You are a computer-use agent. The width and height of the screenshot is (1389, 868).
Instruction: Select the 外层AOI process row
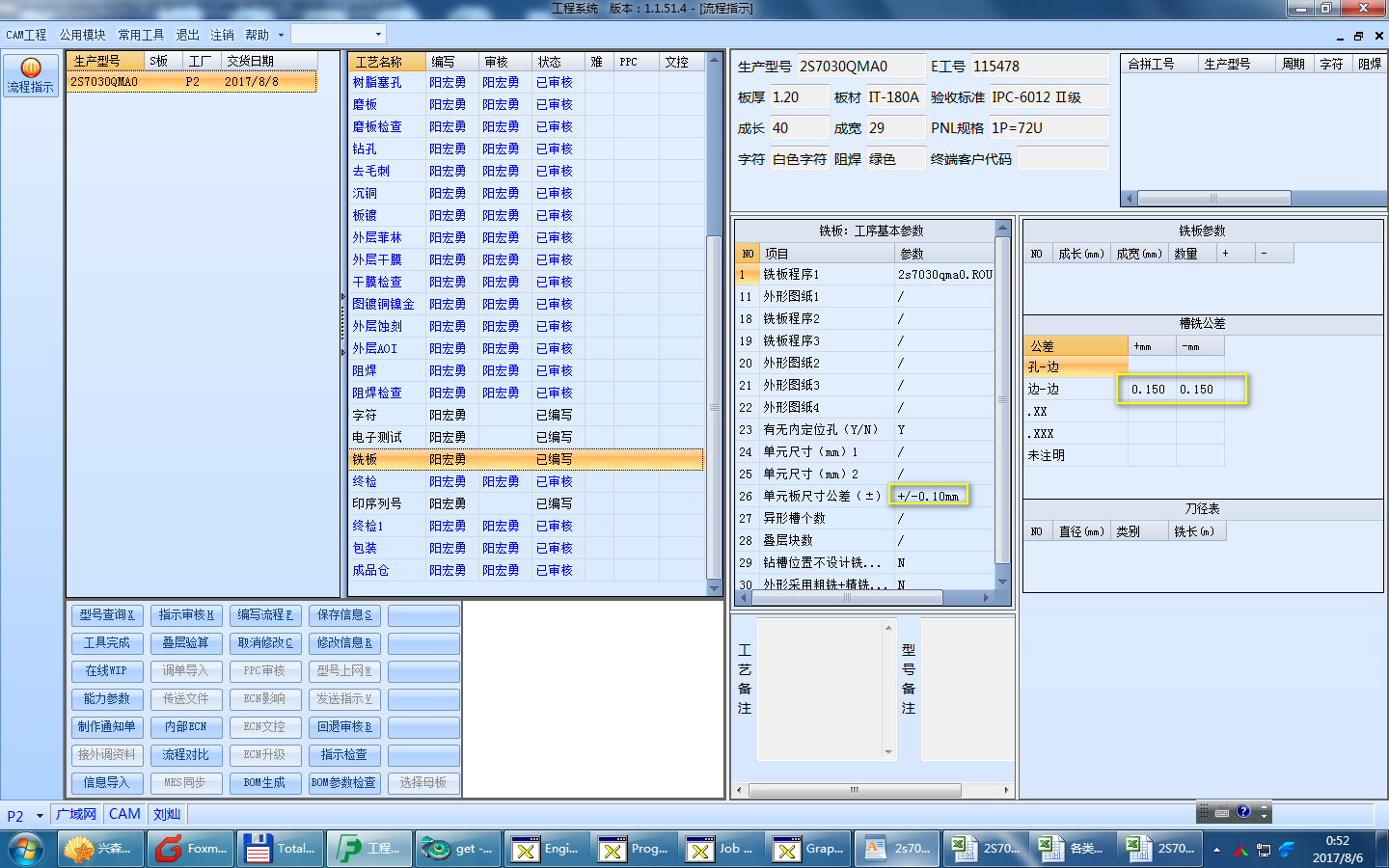click(x=527, y=348)
